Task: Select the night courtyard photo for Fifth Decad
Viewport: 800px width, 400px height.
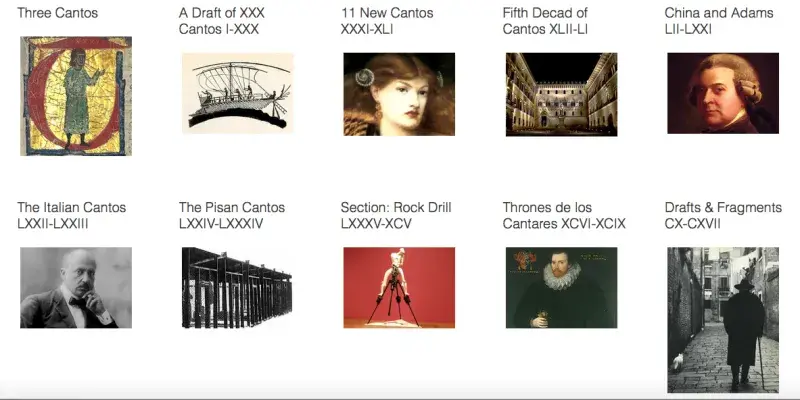Action: [561, 94]
